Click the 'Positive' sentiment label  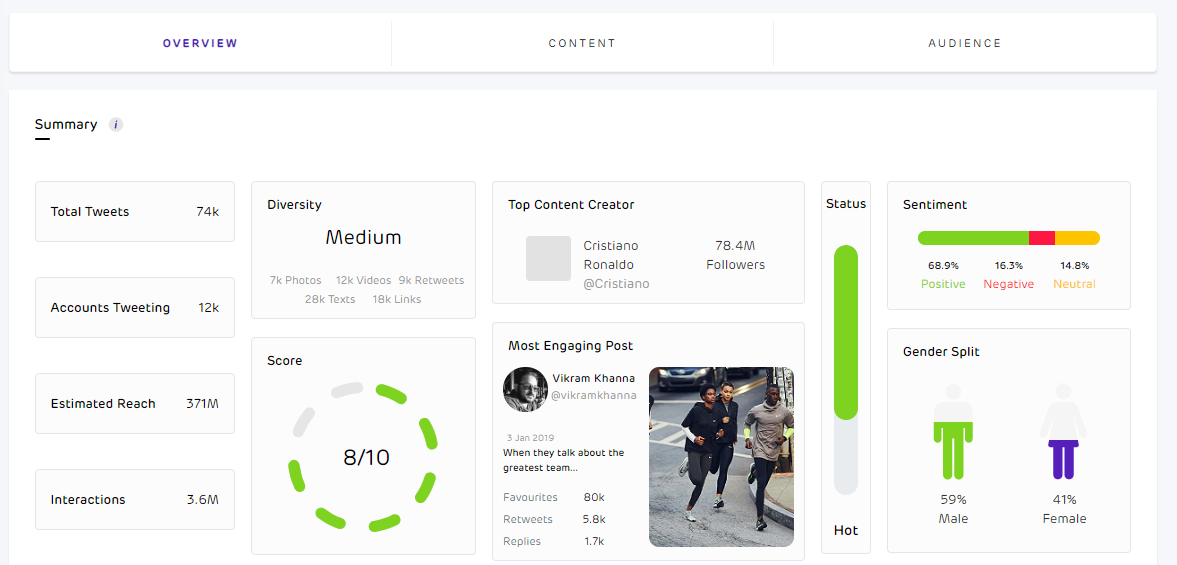click(944, 284)
